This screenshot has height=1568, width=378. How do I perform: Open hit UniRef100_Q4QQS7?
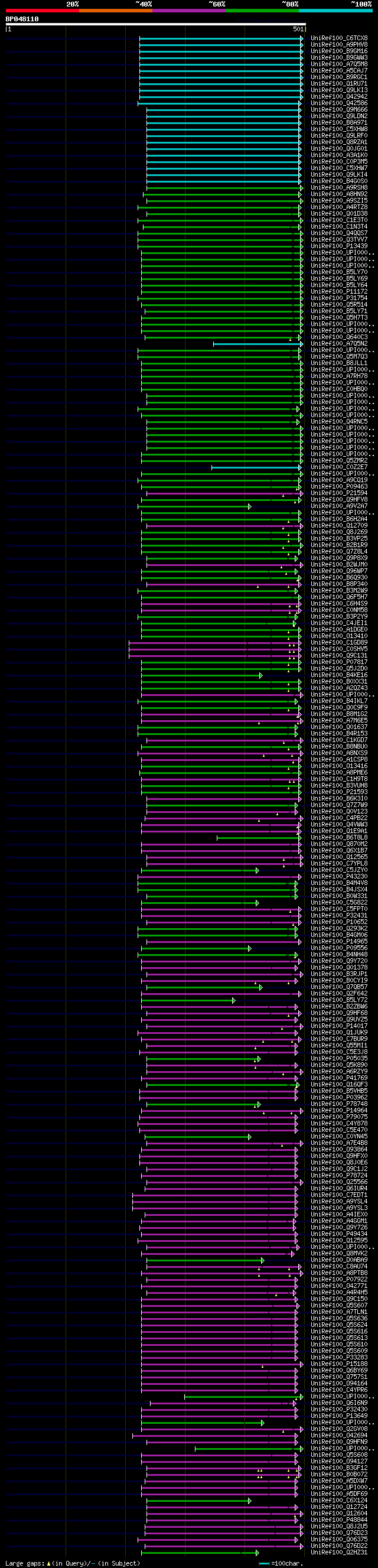[339, 233]
